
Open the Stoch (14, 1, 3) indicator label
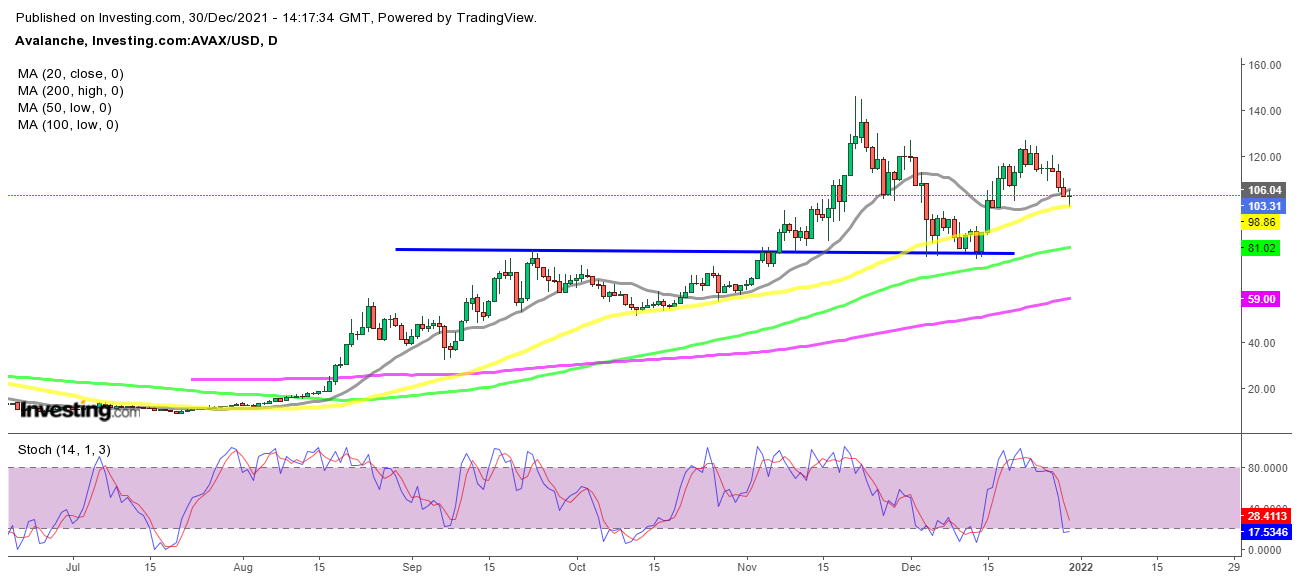64,450
